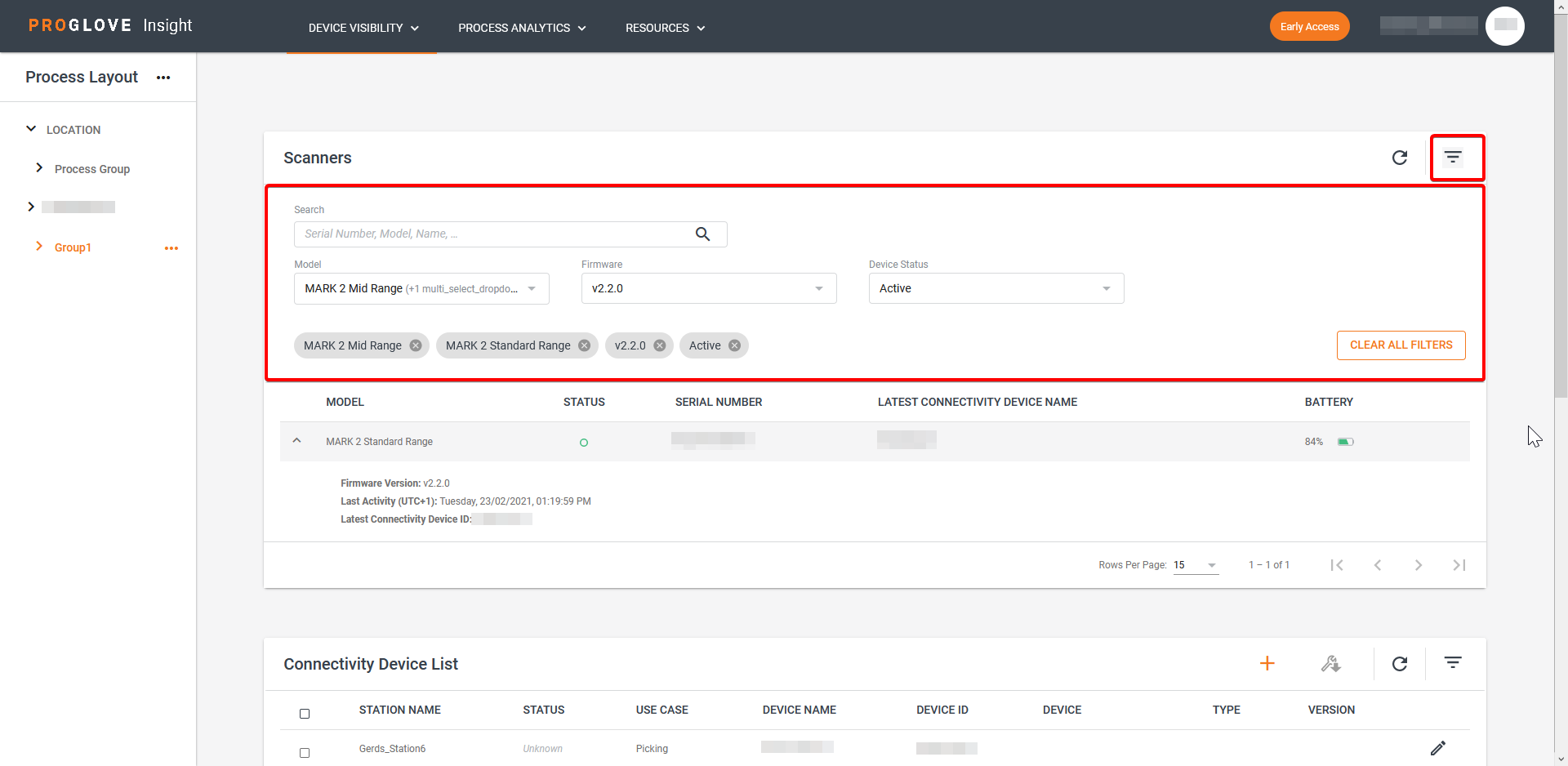Click the MARK 2 Standard Range model cell

coord(379,442)
